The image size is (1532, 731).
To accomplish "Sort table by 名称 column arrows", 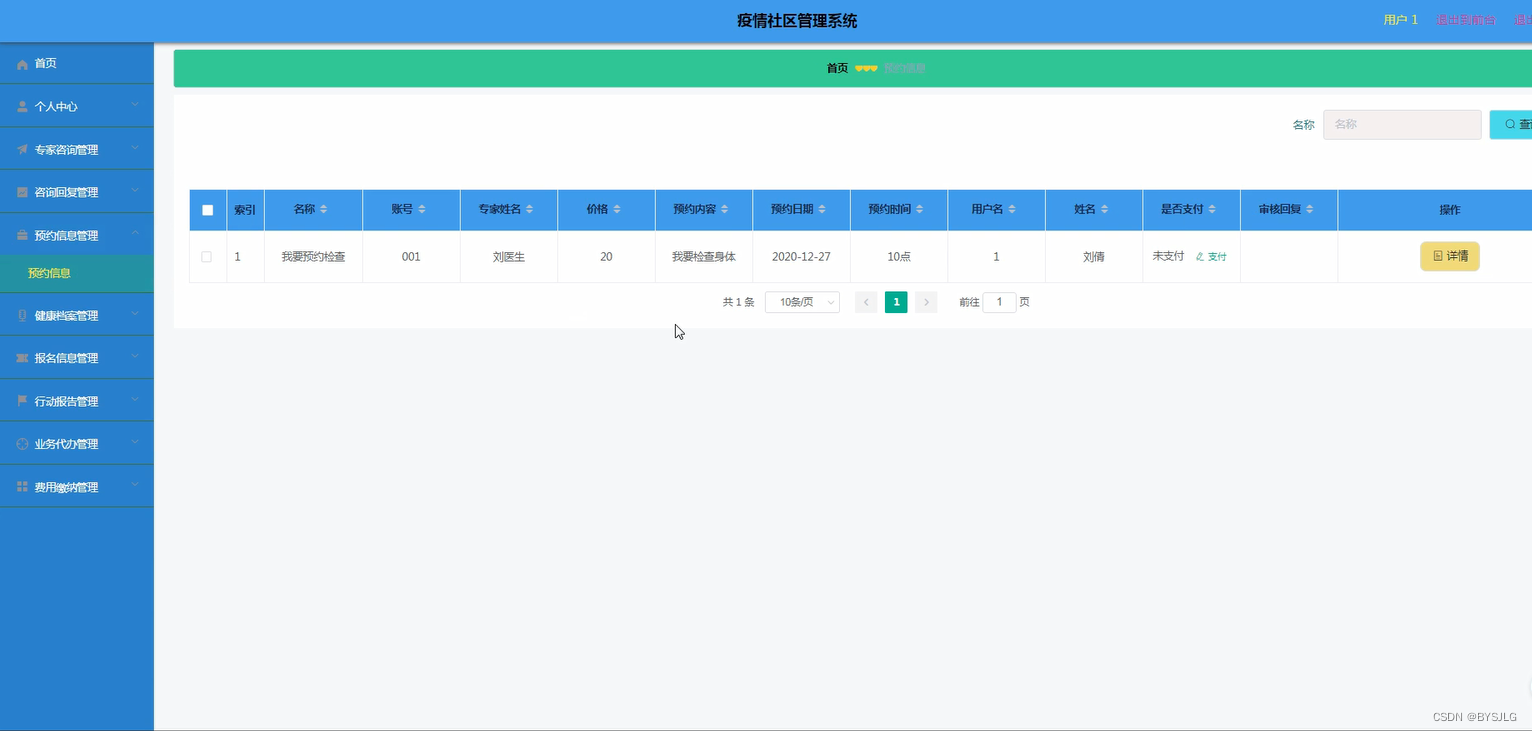I will pos(323,209).
